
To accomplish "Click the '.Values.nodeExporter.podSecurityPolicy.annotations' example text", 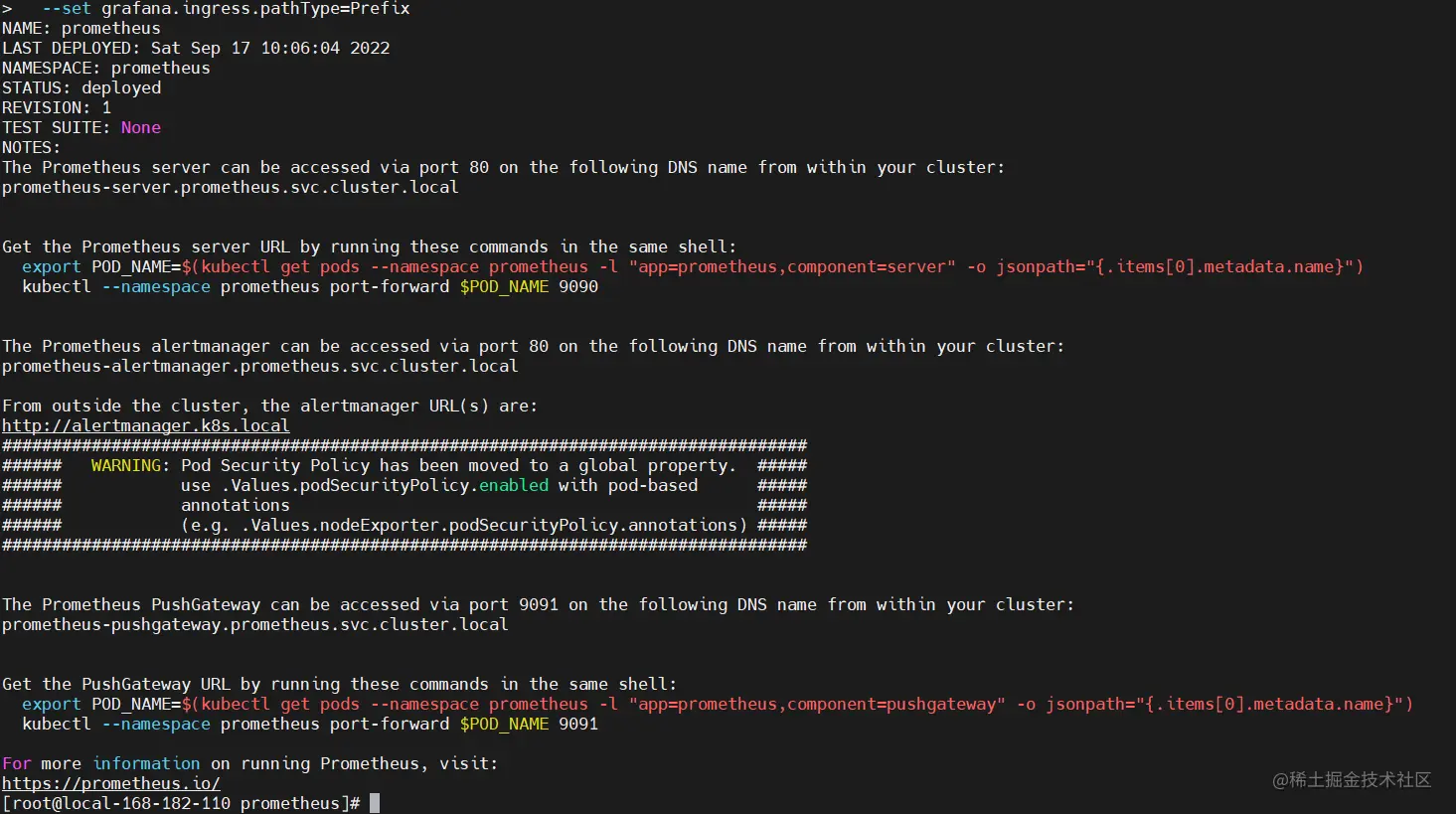I will coord(489,525).
